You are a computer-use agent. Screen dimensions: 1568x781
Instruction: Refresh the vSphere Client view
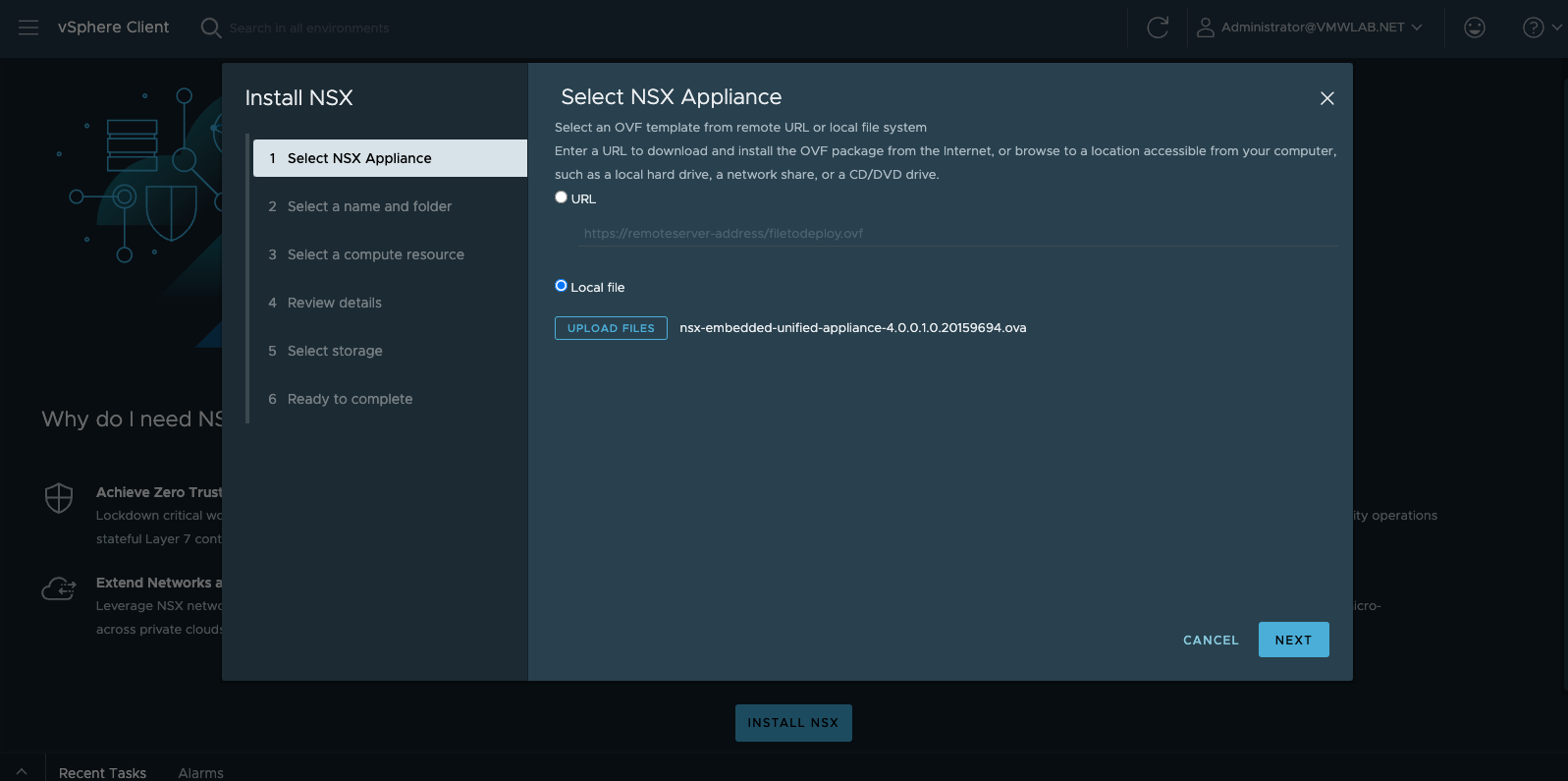click(x=1158, y=28)
